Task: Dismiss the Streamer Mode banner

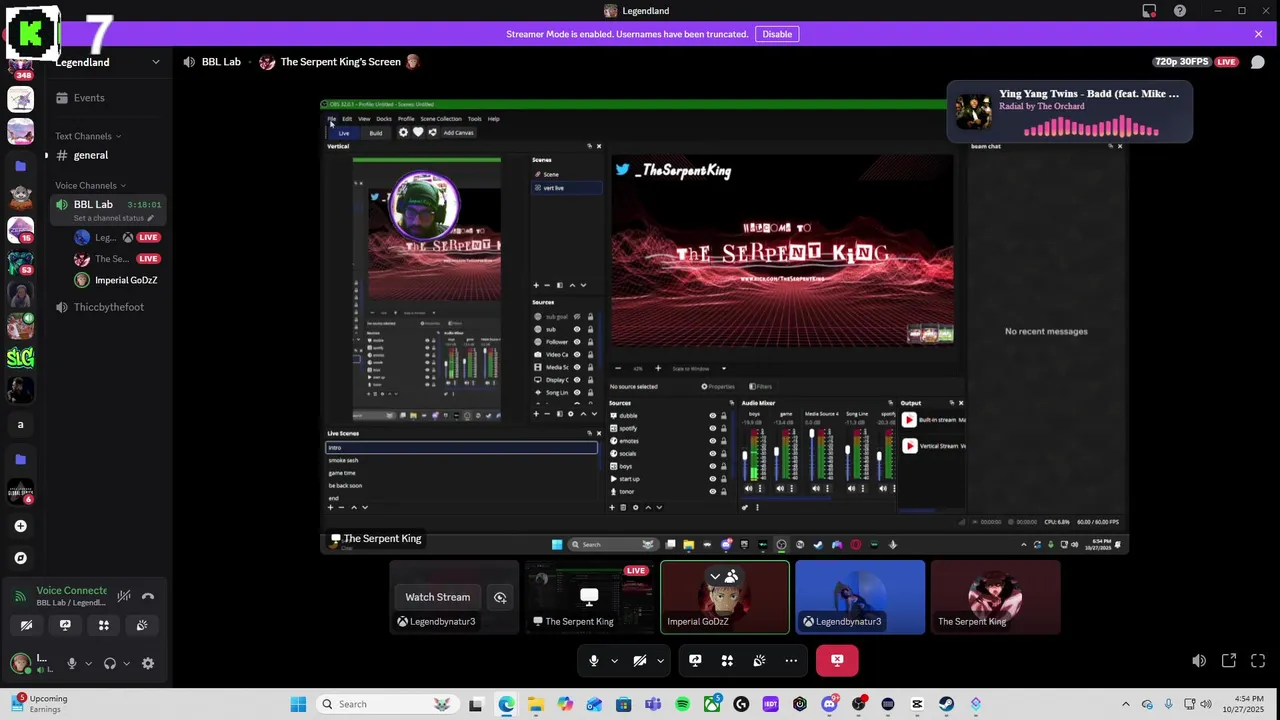Action: point(1258,34)
